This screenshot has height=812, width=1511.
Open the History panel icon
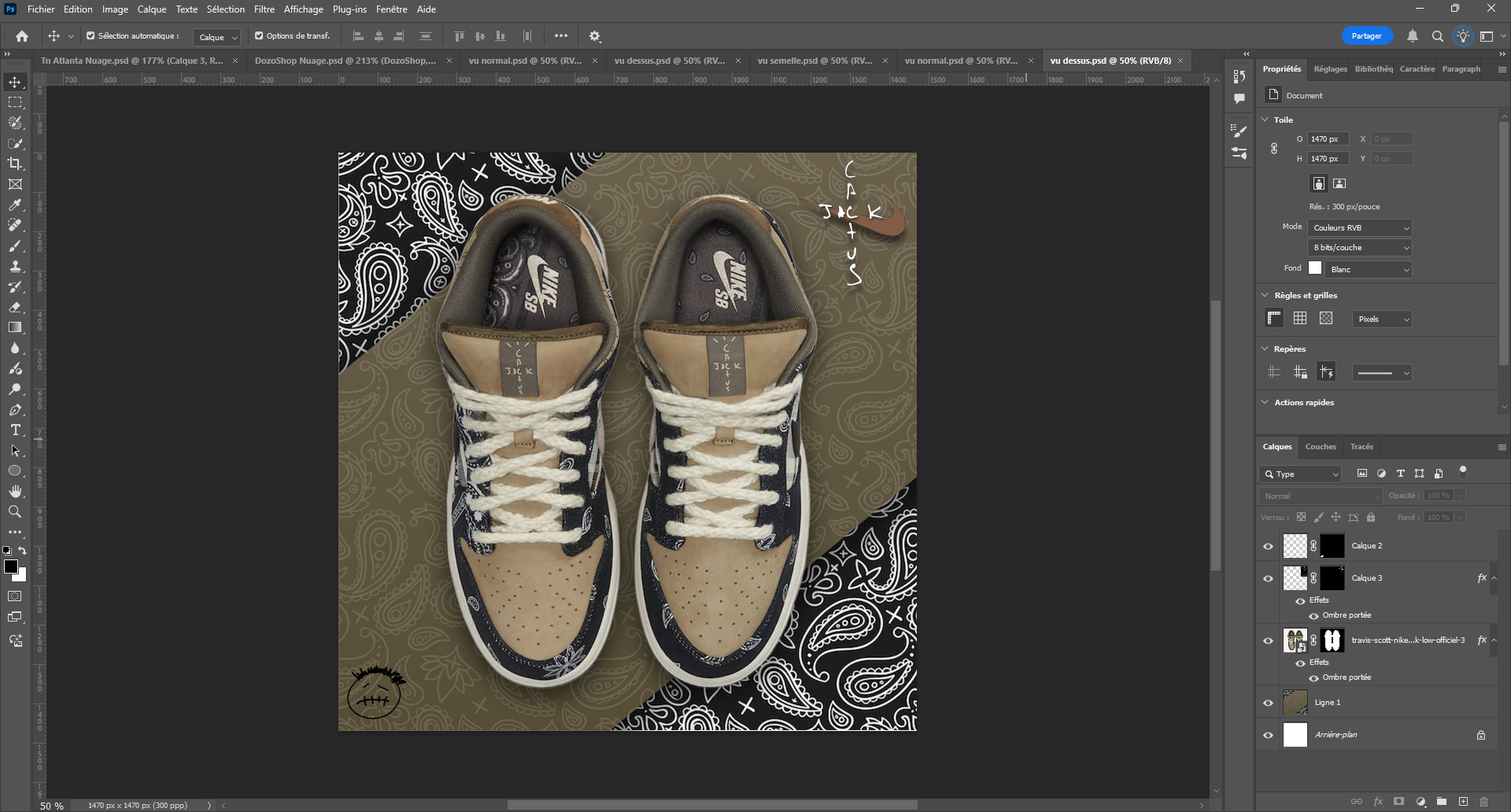tap(1239, 76)
